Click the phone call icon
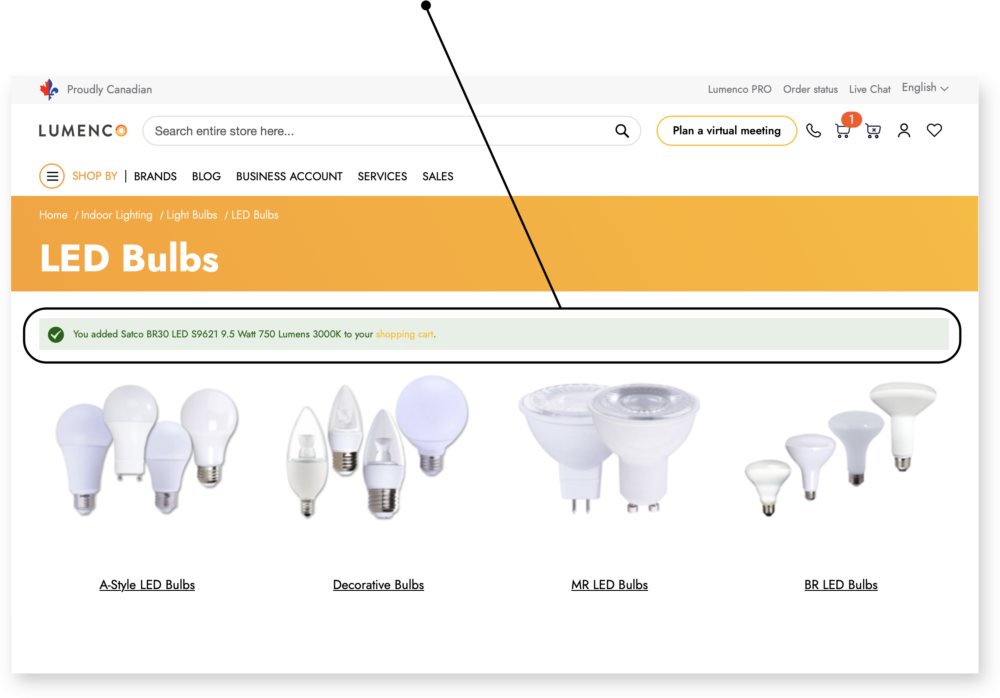Viewport: 1000px width, 698px height. point(813,131)
